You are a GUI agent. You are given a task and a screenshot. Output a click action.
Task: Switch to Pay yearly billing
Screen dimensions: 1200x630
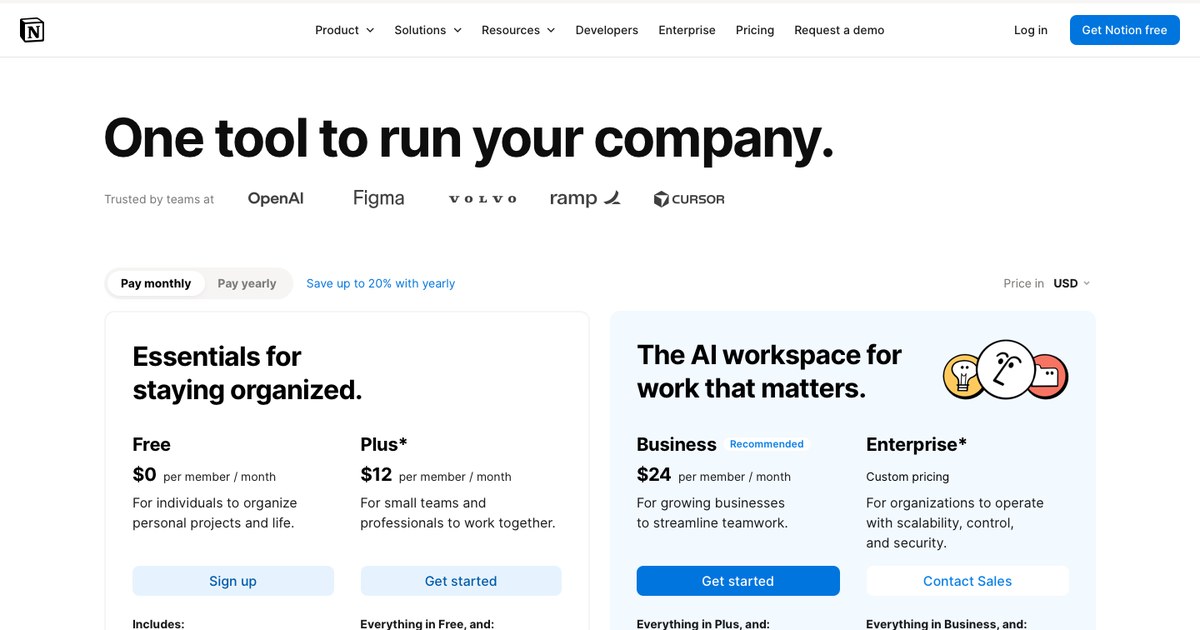(x=247, y=283)
